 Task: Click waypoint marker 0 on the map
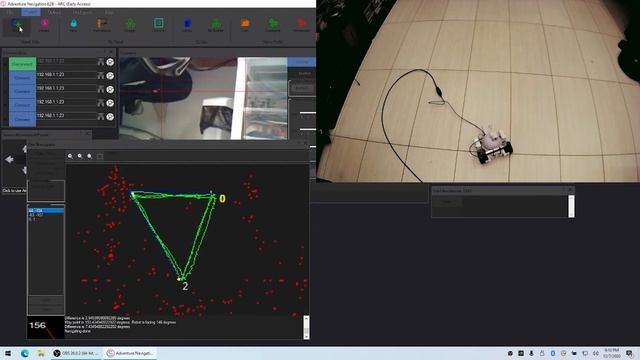coord(222,199)
